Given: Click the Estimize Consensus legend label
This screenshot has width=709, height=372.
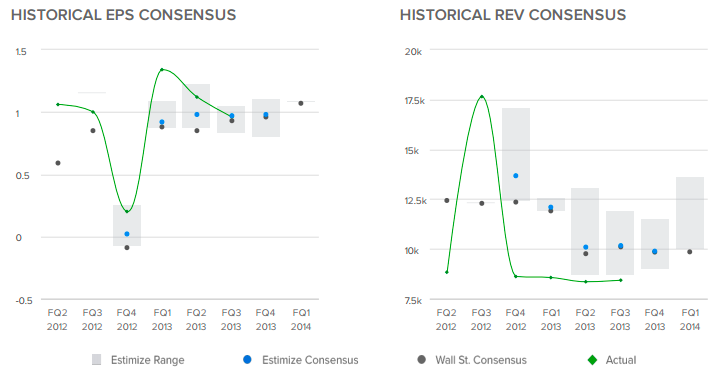Looking at the screenshot, I should (310, 360).
